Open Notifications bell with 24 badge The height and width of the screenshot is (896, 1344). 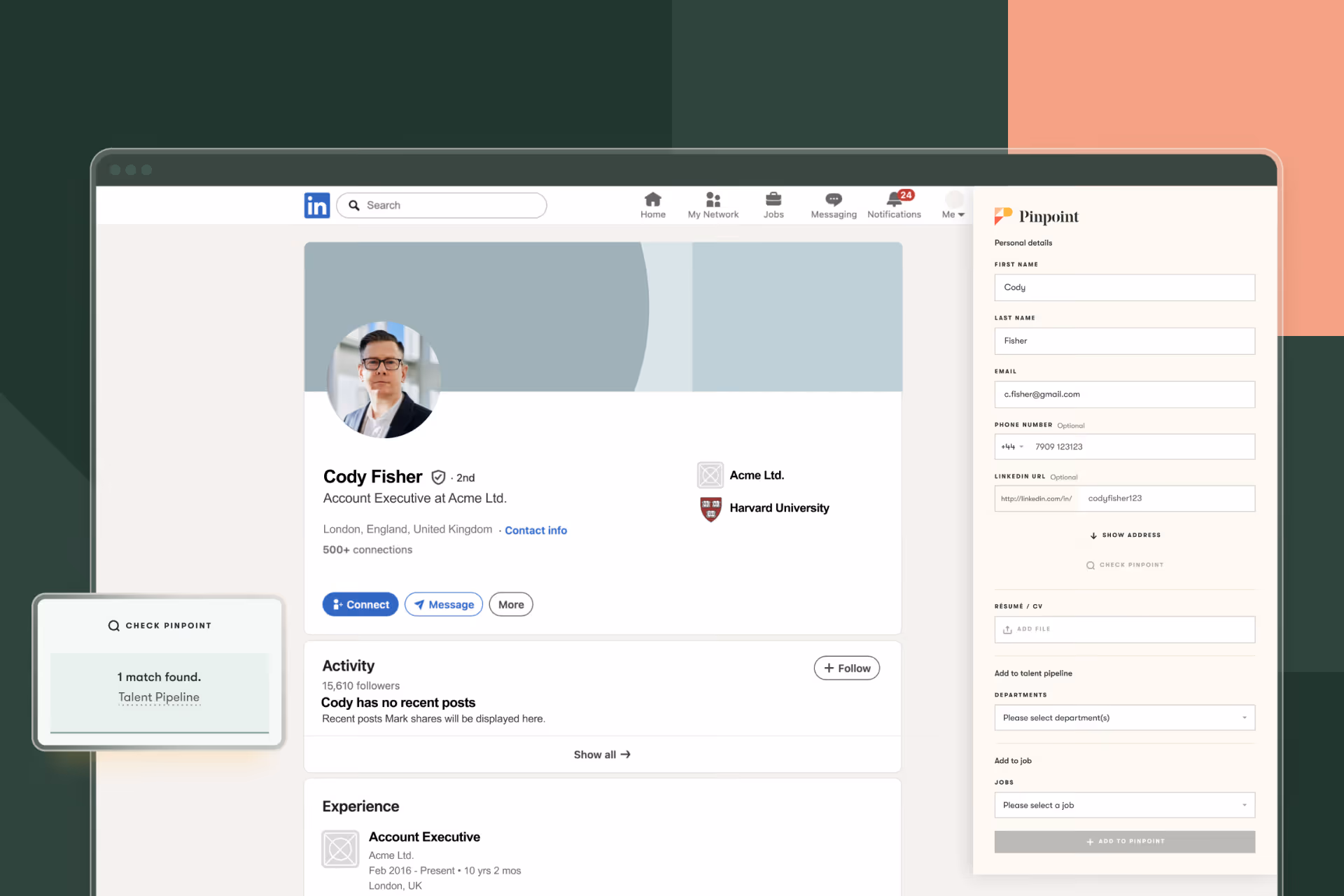tap(894, 205)
